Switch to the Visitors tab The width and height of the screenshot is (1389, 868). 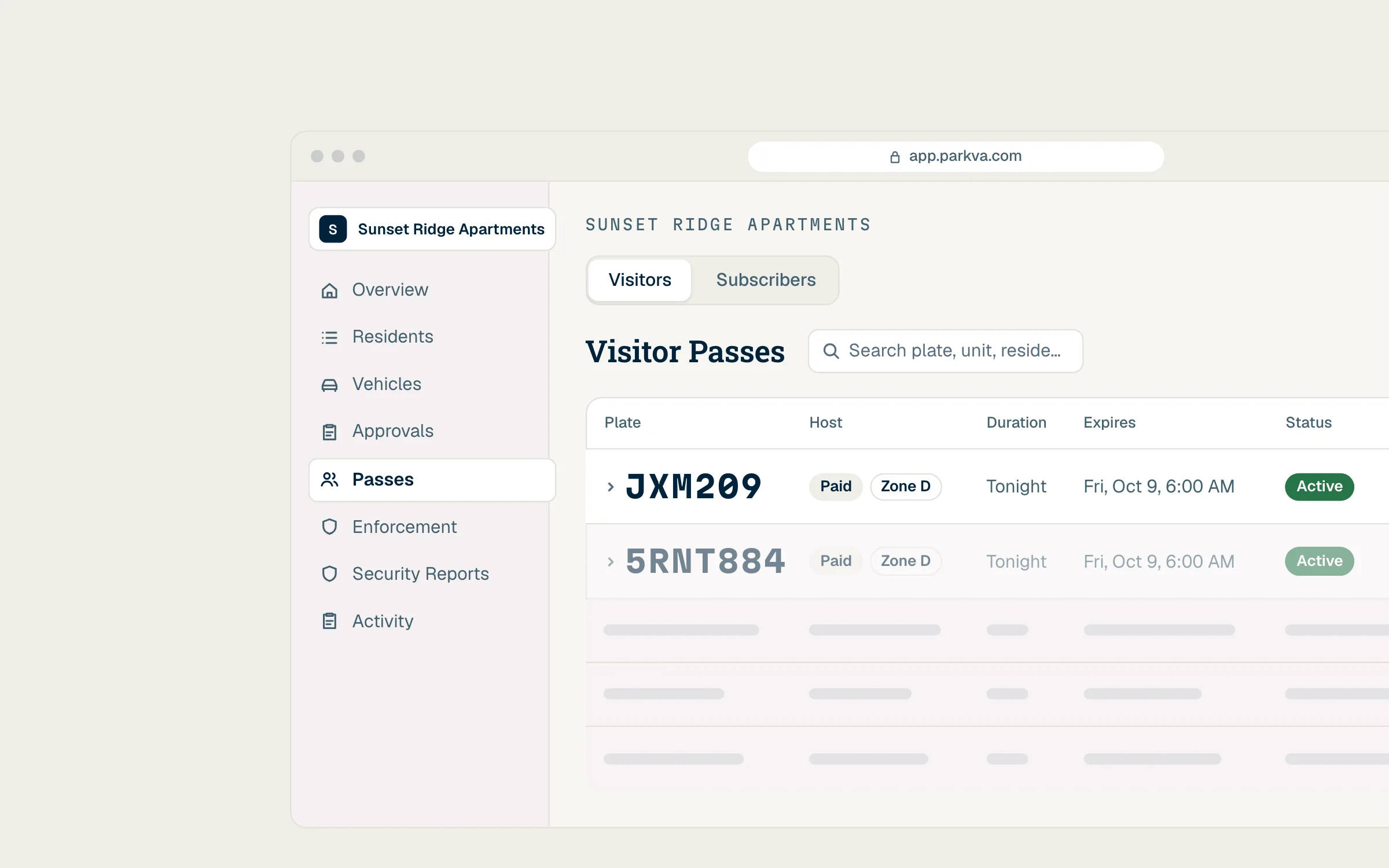pos(640,280)
